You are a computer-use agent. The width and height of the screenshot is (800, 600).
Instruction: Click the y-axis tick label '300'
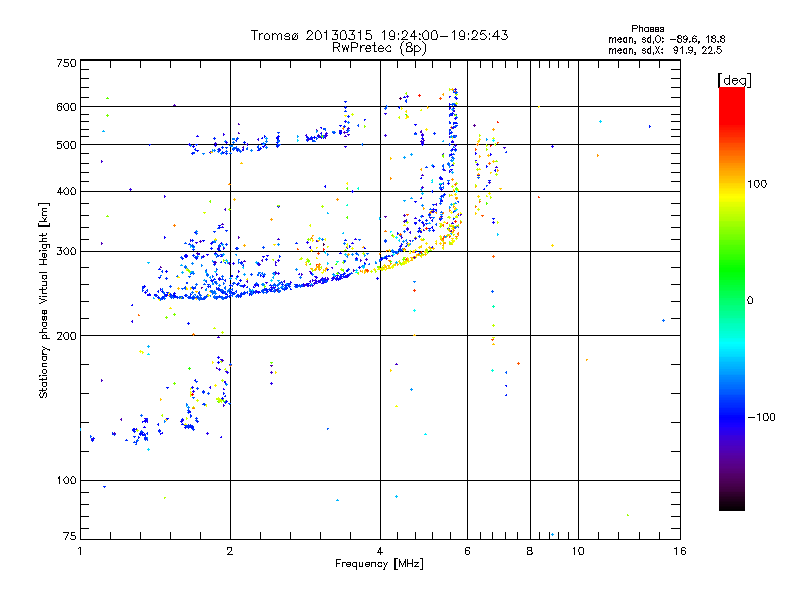tap(67, 252)
